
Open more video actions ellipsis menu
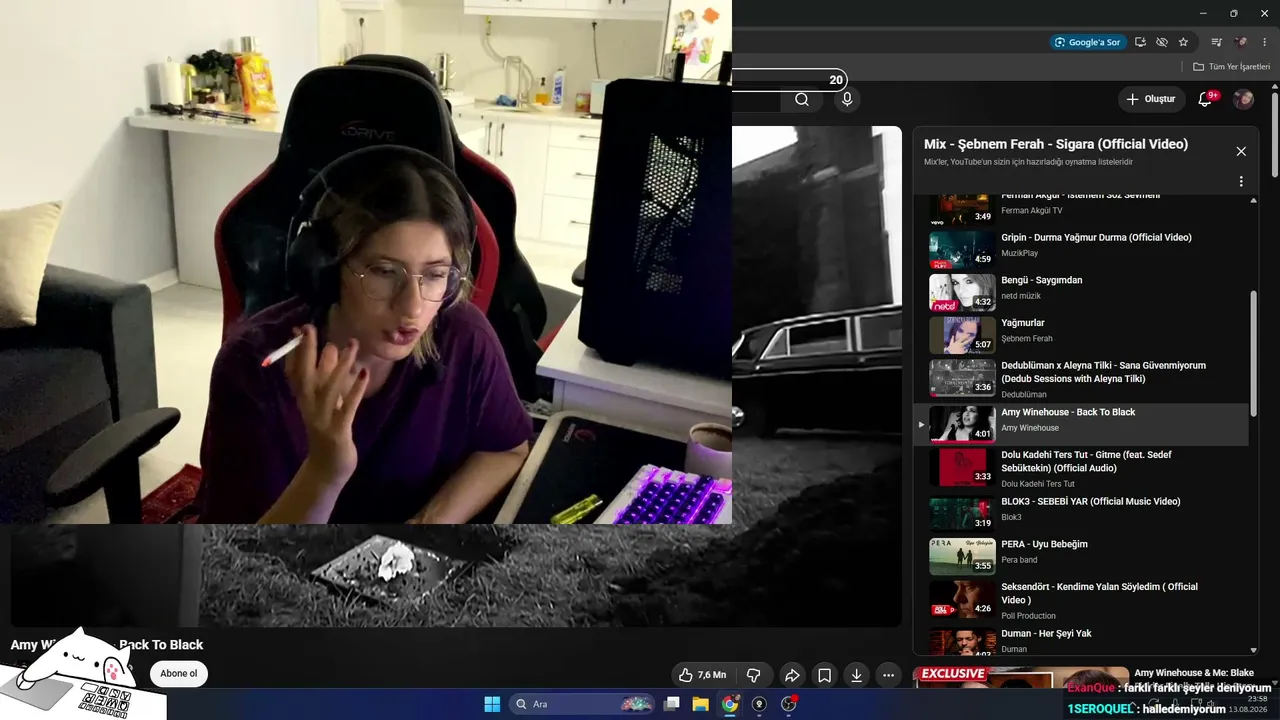click(888, 675)
